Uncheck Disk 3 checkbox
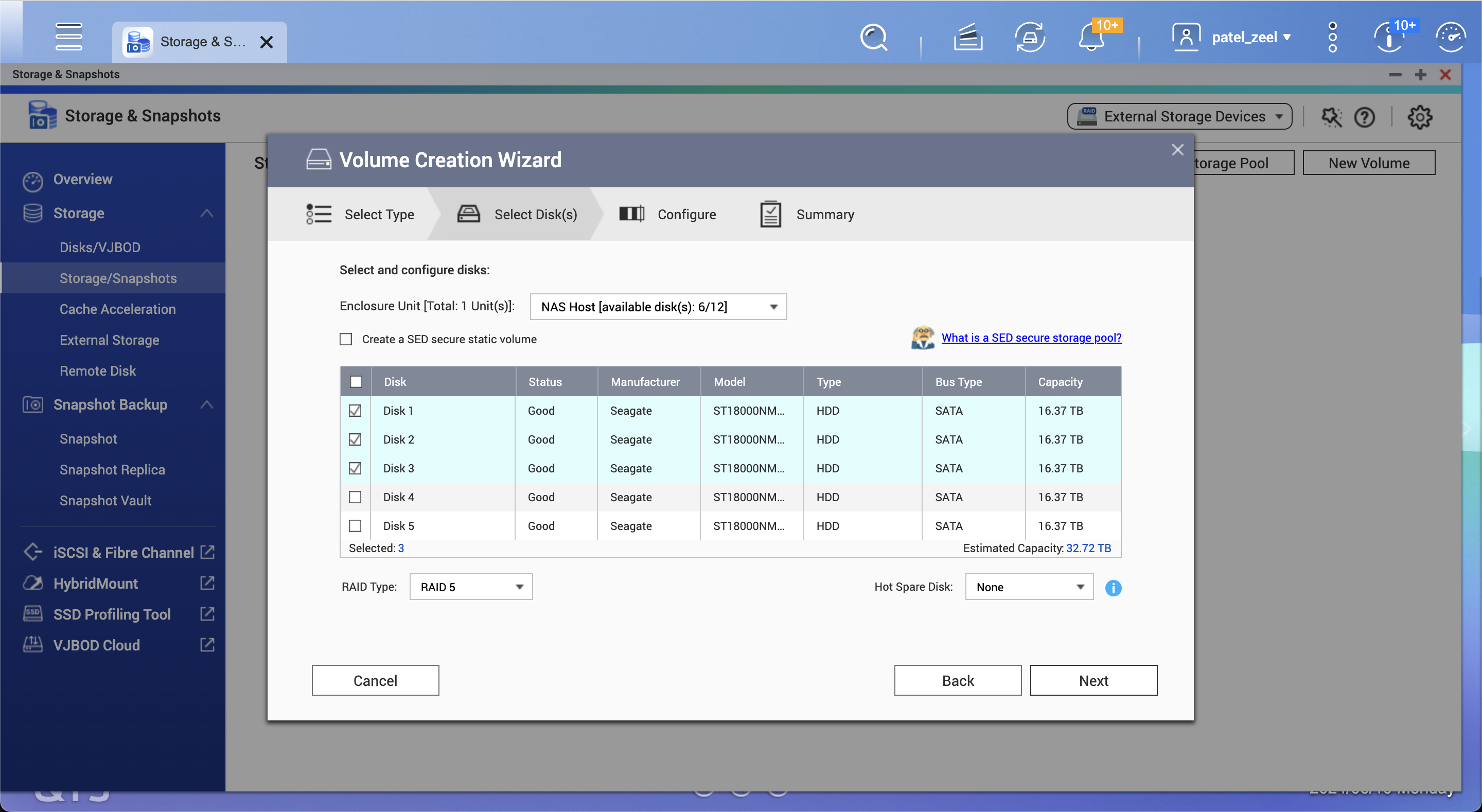1482x812 pixels. (x=355, y=468)
